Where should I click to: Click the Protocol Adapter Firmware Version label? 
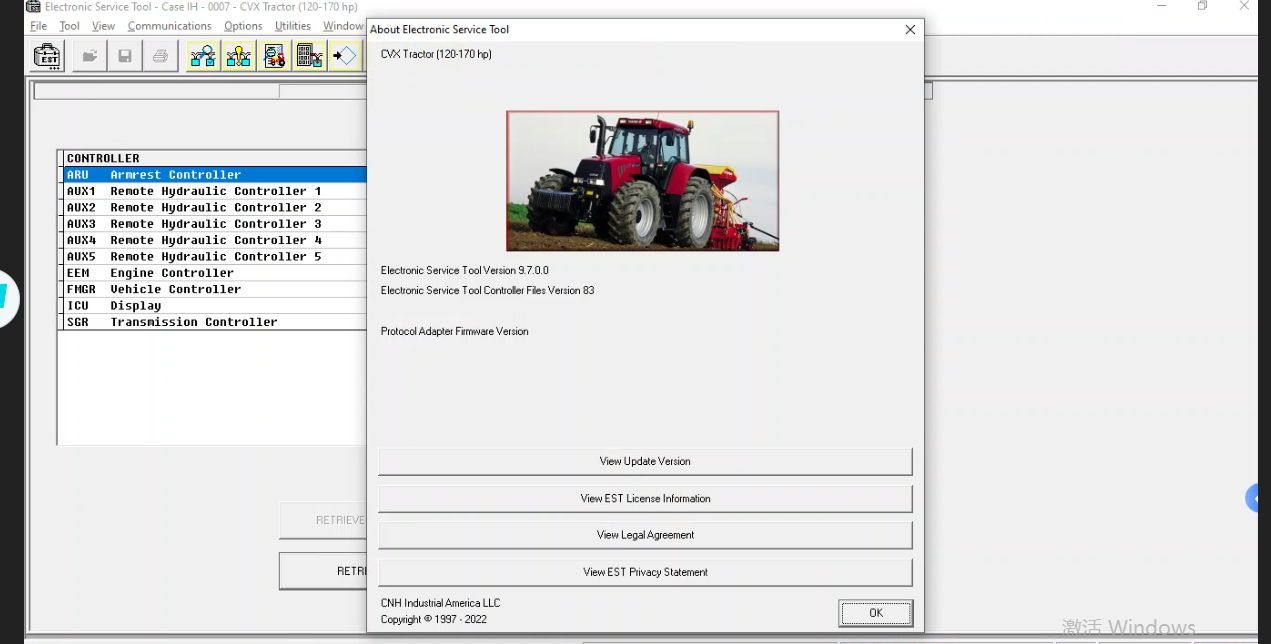(x=455, y=331)
